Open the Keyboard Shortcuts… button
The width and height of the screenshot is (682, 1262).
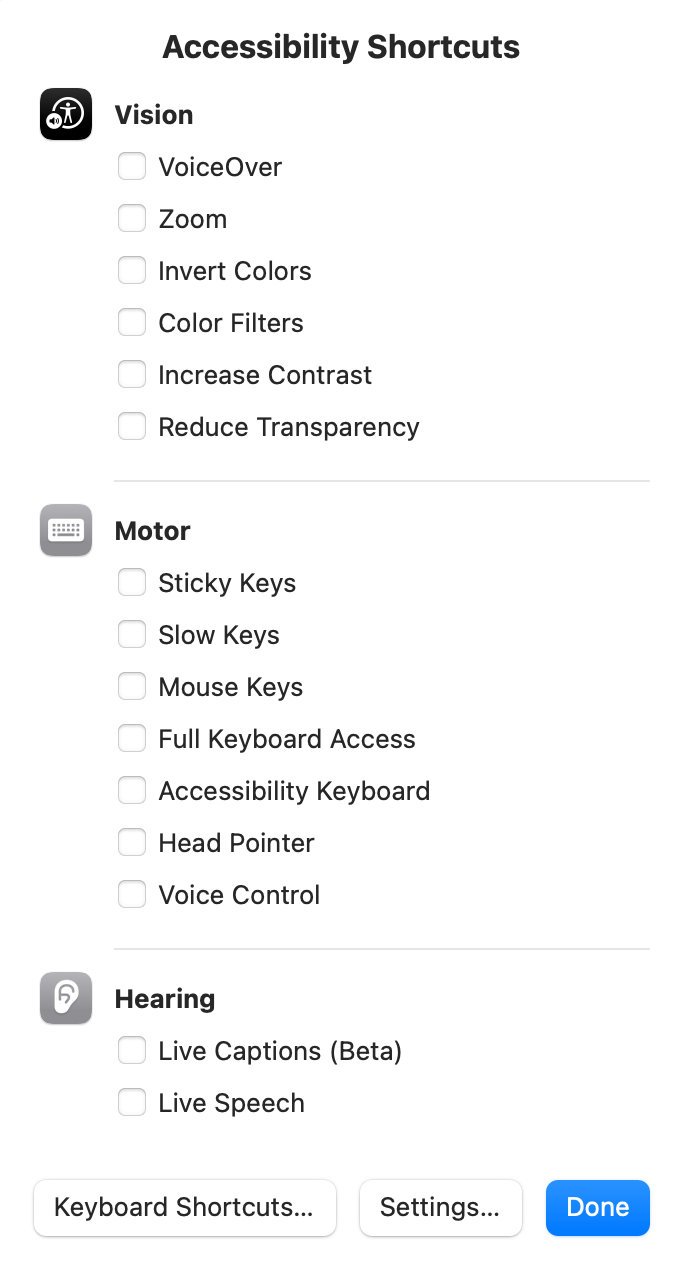click(185, 1207)
